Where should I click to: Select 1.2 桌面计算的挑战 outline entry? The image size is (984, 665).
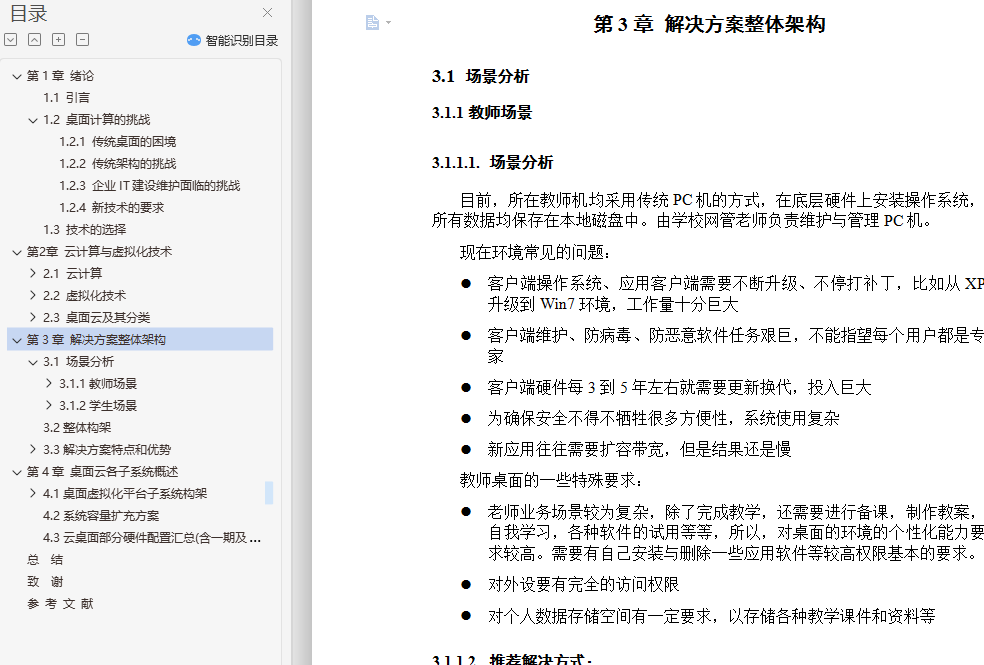pyautogui.click(x=97, y=120)
